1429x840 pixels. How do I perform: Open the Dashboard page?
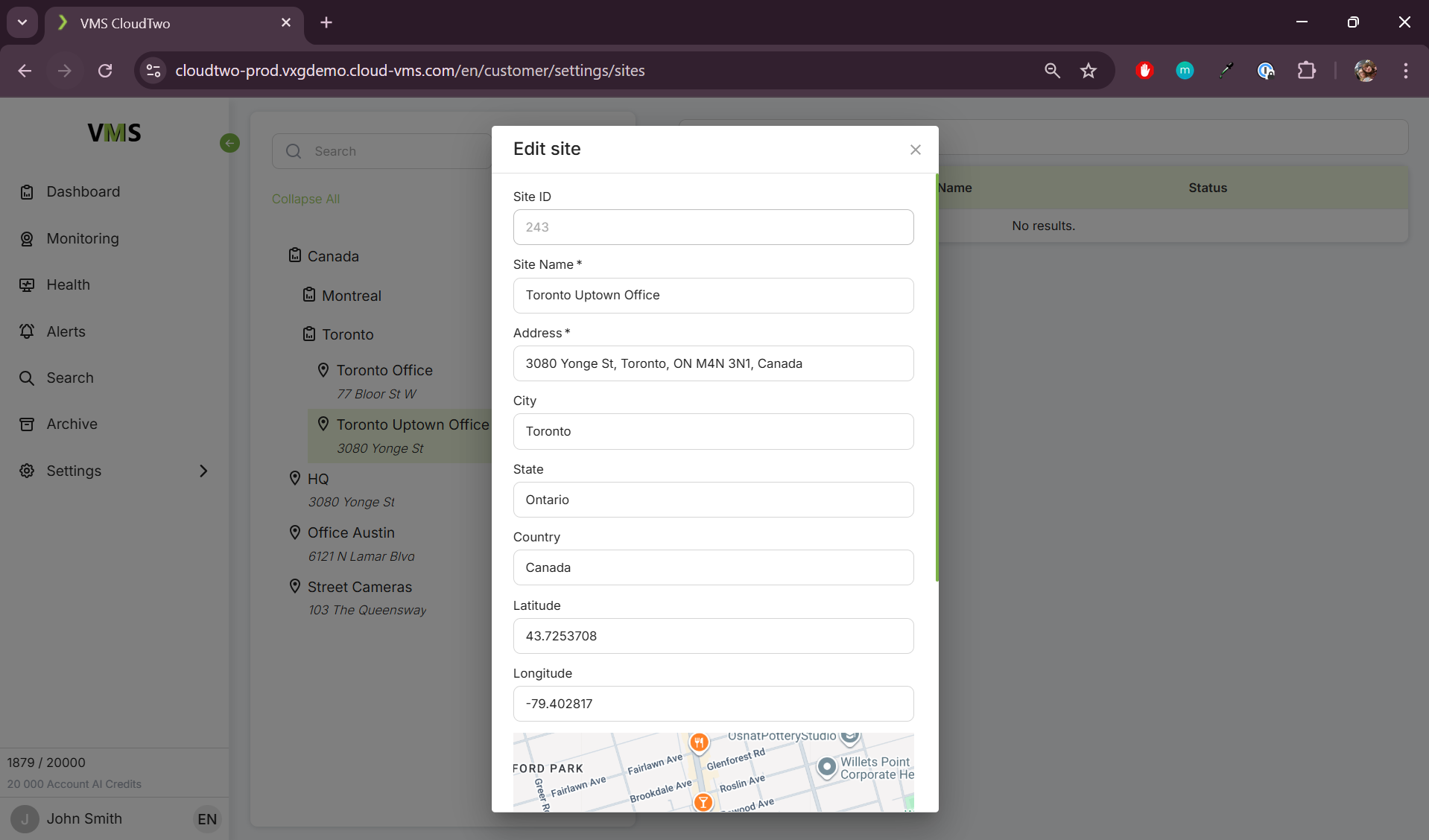(83, 192)
